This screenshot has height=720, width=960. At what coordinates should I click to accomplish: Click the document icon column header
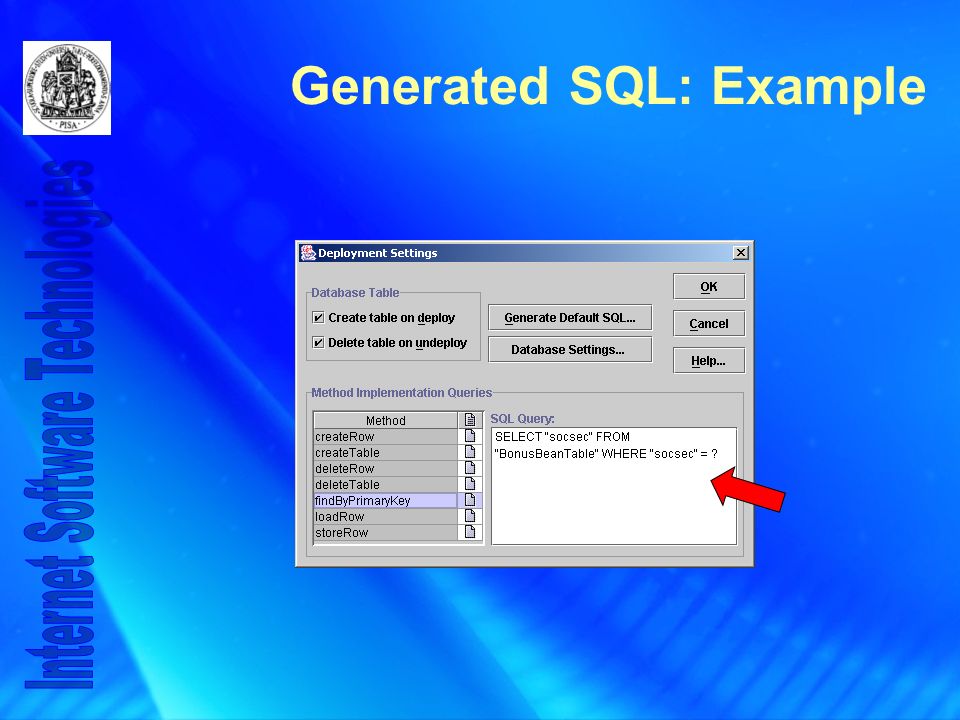click(470, 420)
